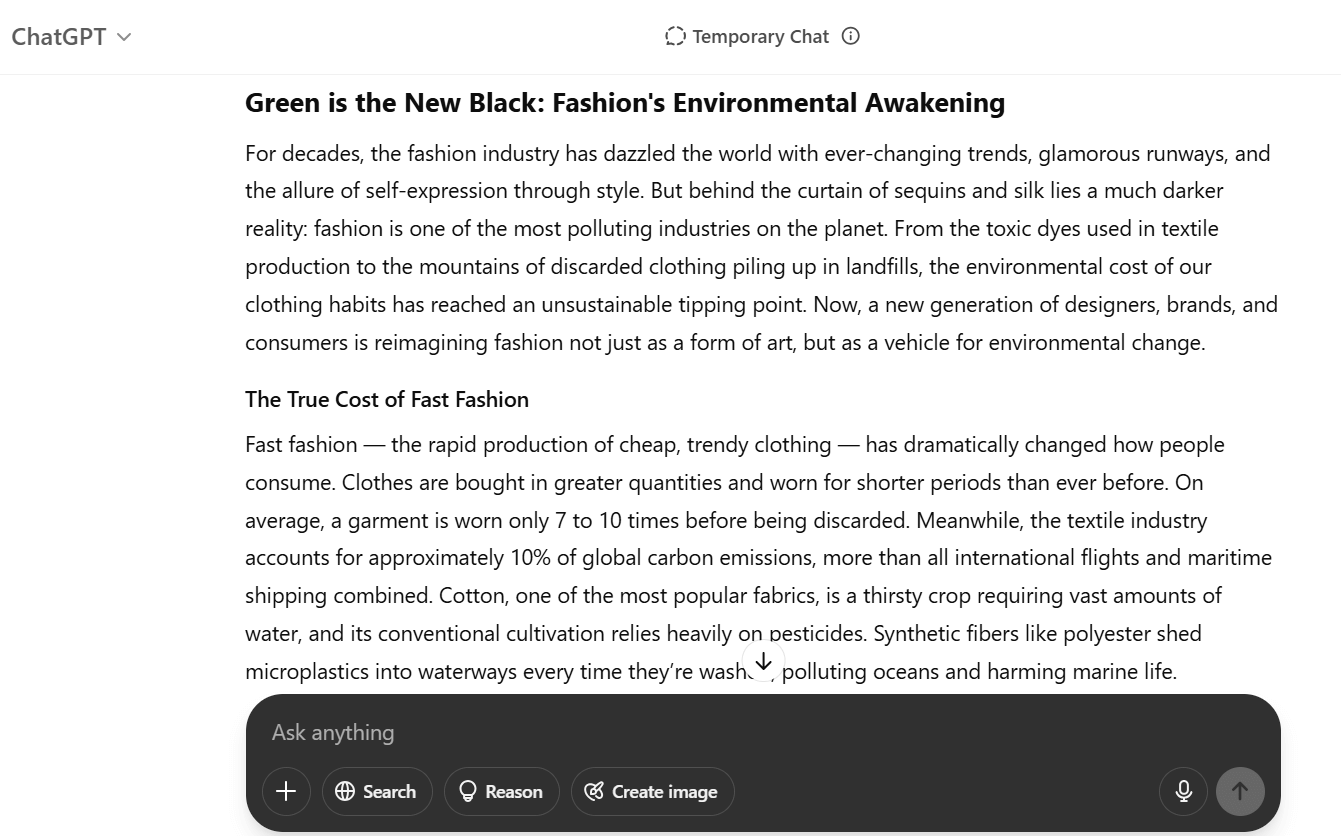Screen dimensions: 1341x836
Task: Open the Temporary Chat info icon
Action: click(851, 36)
